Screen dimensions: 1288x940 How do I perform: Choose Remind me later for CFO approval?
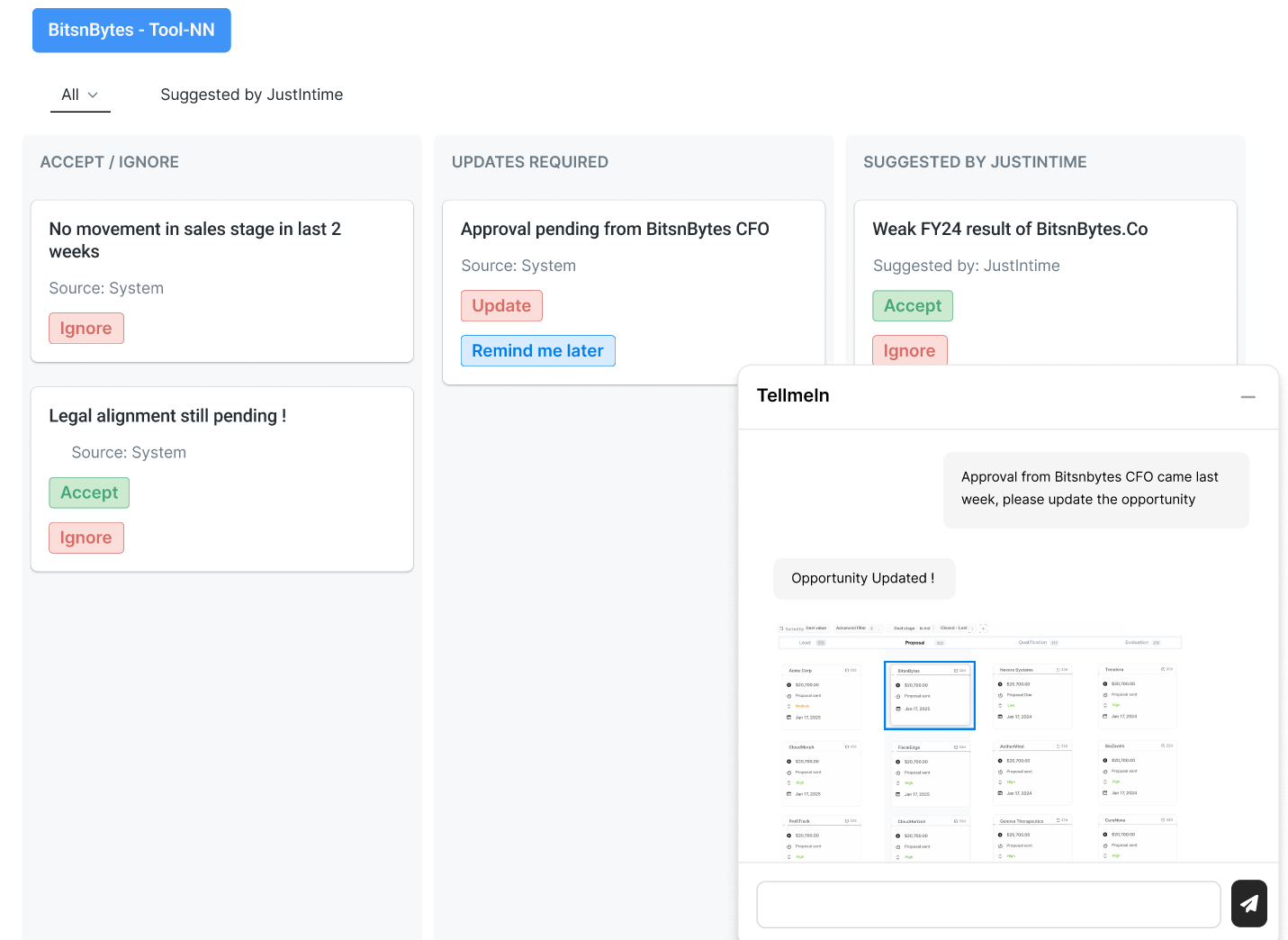537,351
